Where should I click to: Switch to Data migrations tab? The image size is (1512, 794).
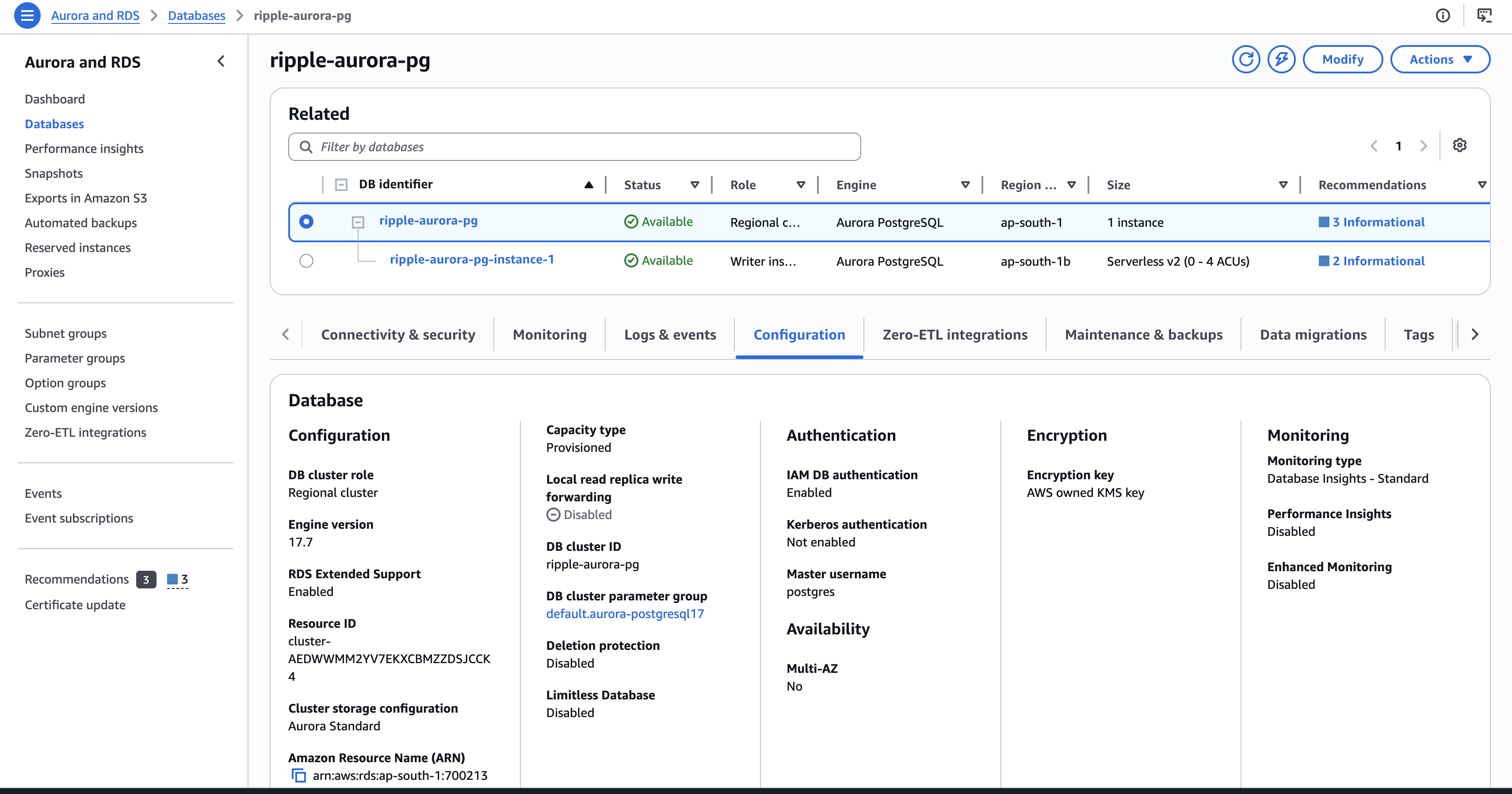coord(1313,335)
